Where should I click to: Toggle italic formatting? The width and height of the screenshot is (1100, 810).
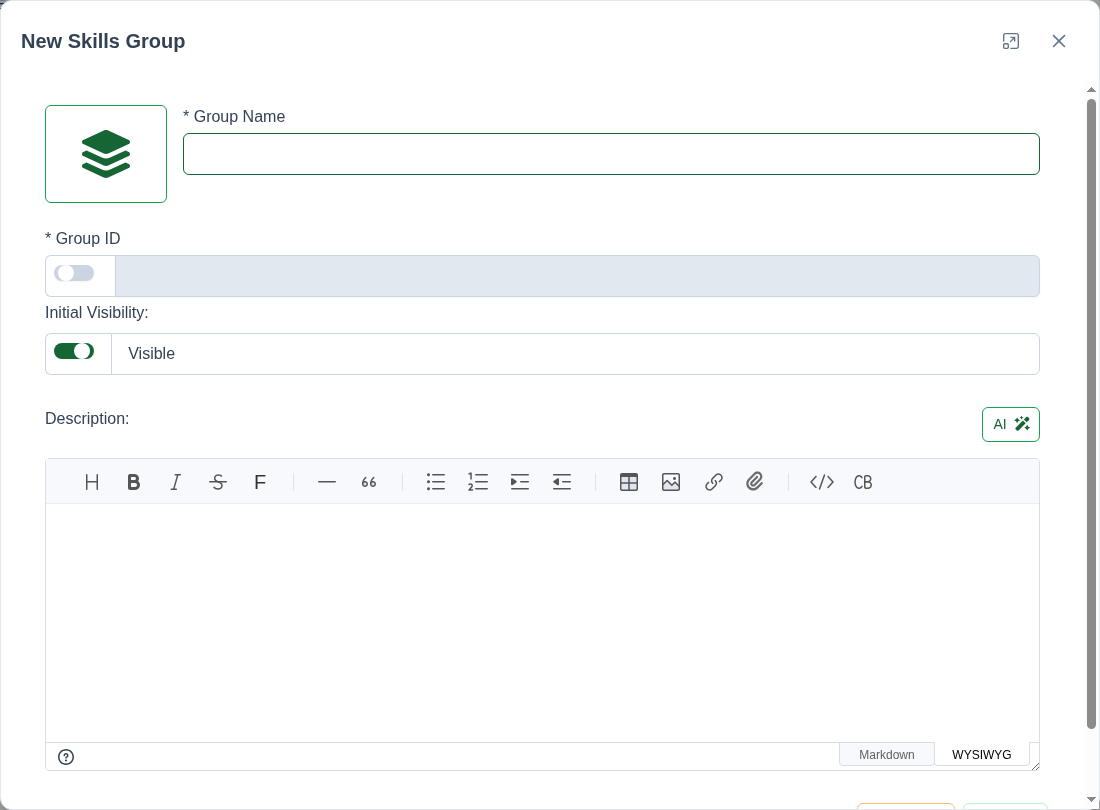click(x=175, y=482)
